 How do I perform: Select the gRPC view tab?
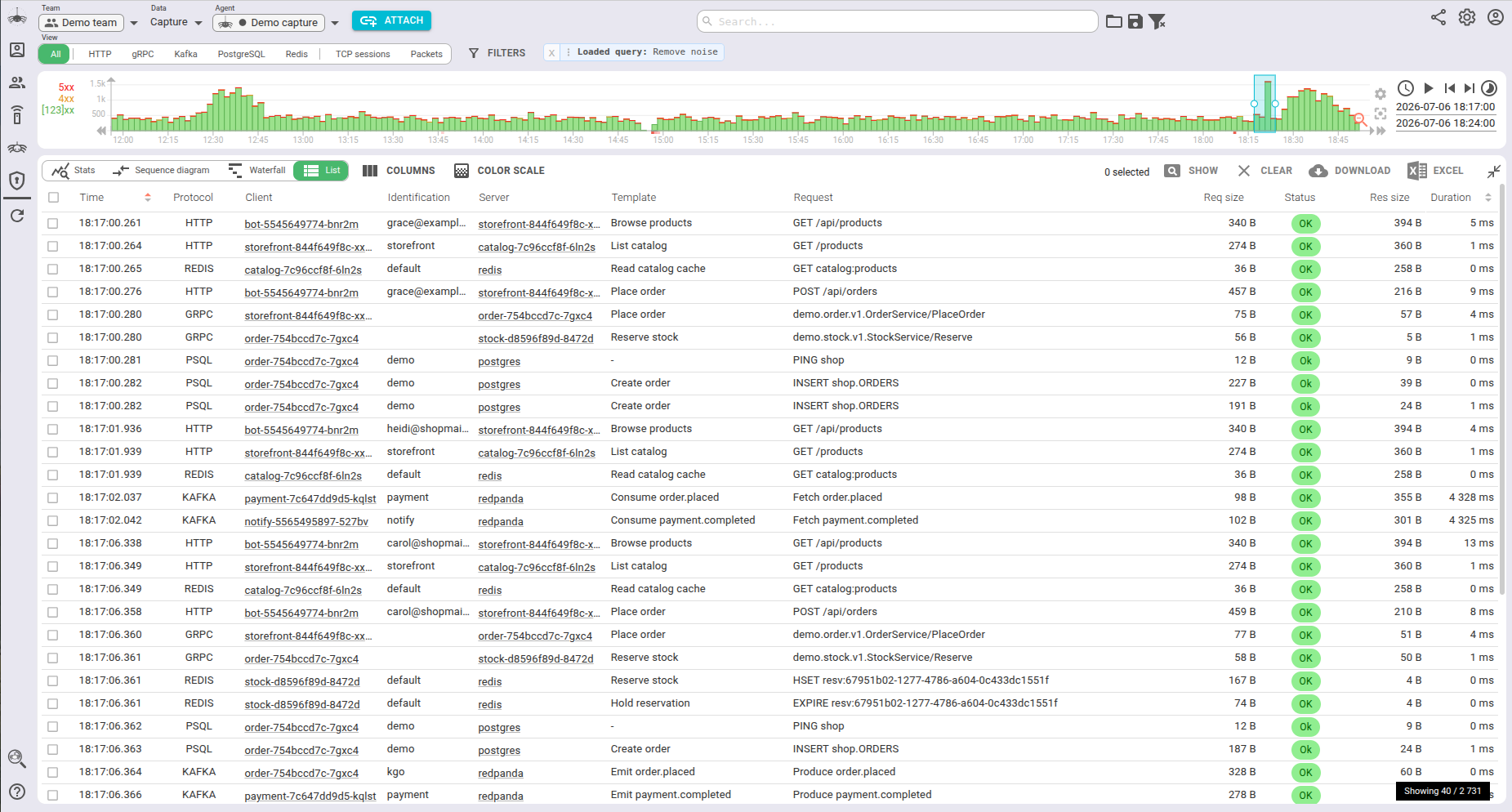click(x=143, y=54)
